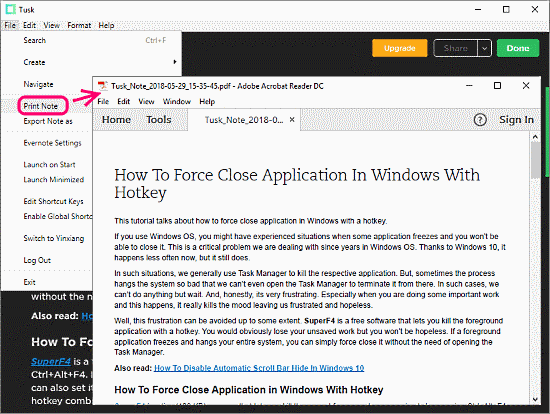Click Sign In in Acrobat Reader
The image size is (550, 414).
click(x=516, y=120)
